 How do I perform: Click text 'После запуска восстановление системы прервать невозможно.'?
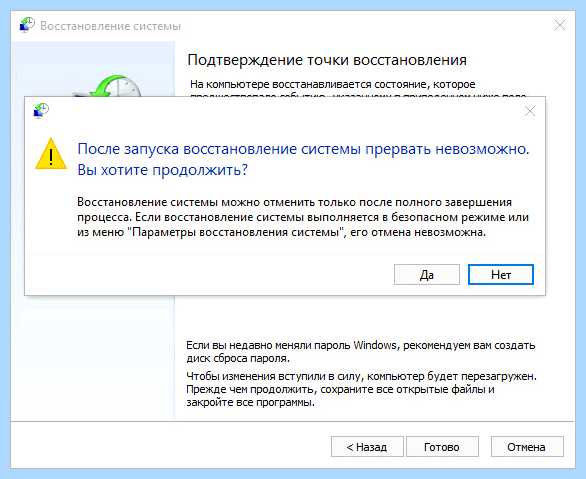point(303,149)
